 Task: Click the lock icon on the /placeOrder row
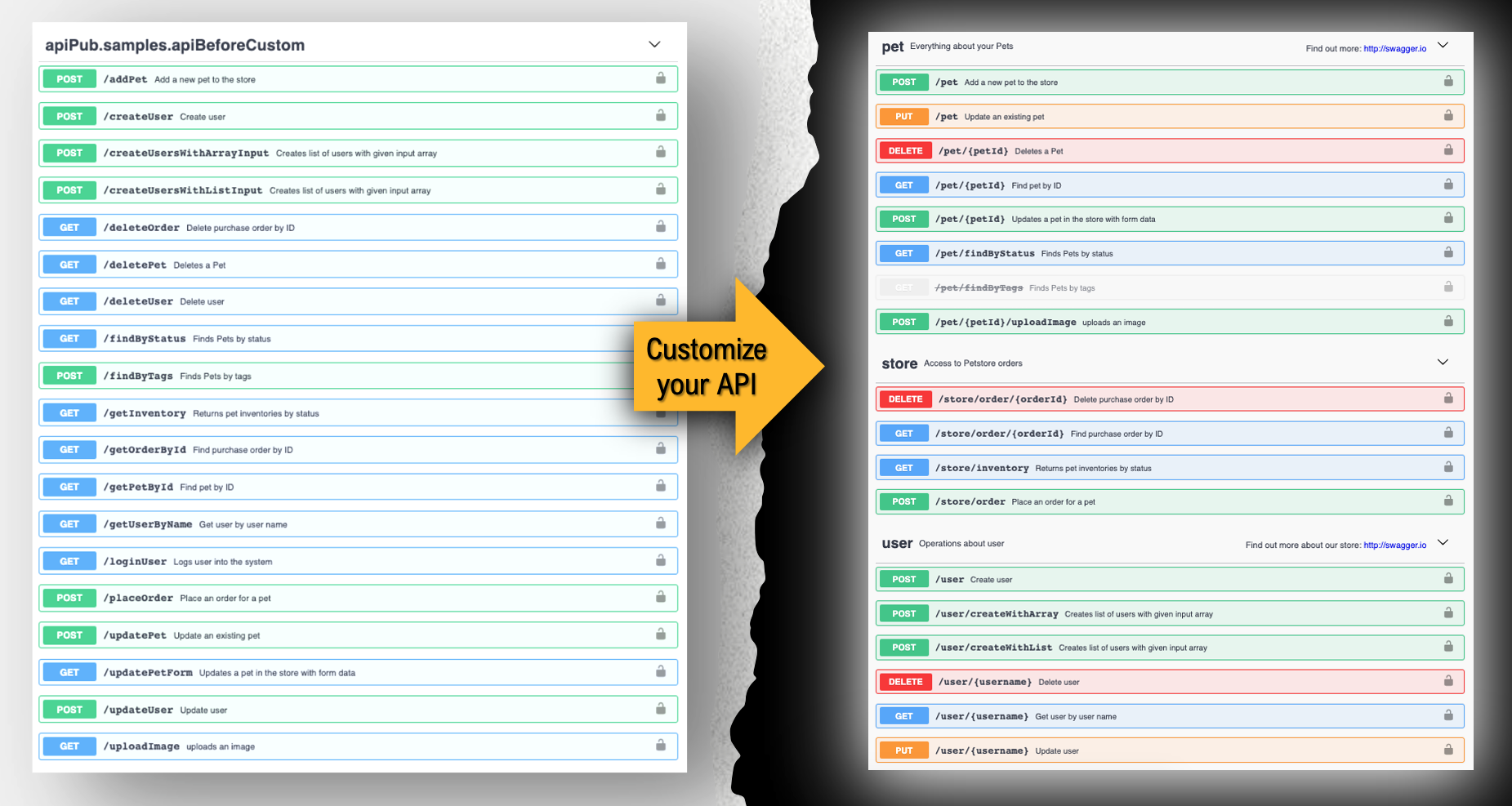point(660,598)
